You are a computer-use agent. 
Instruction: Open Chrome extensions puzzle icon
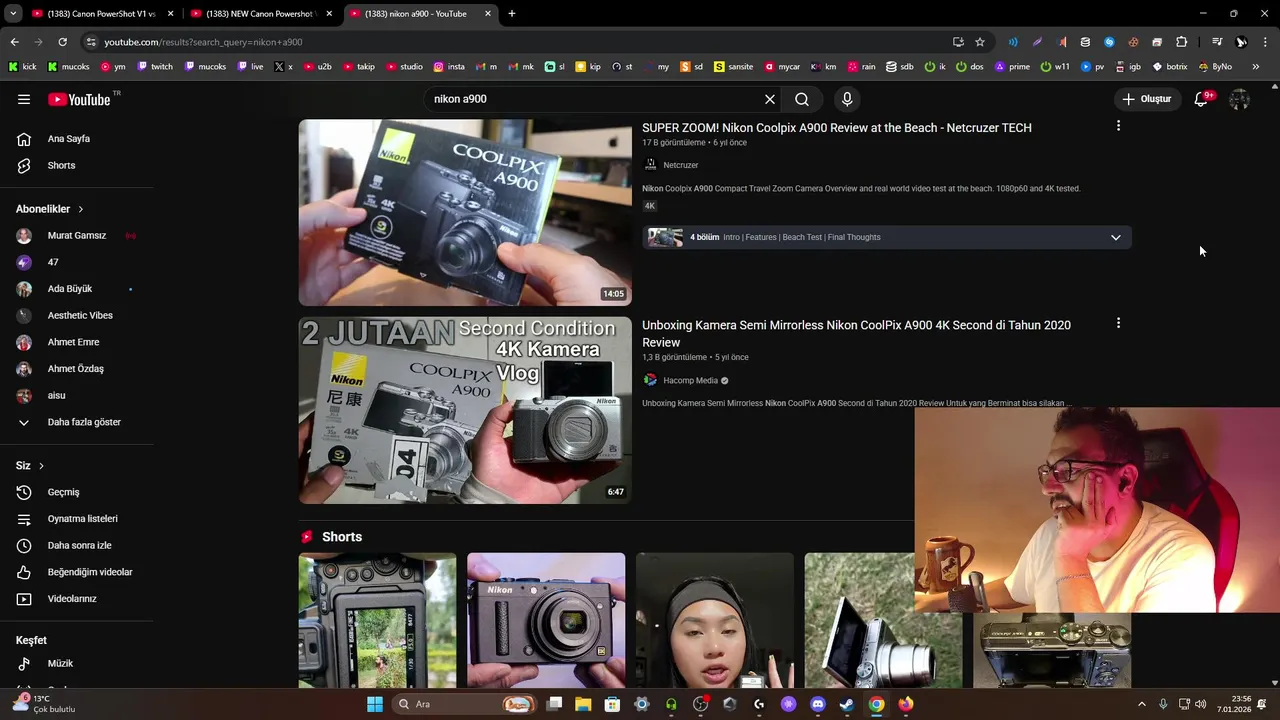[x=1181, y=42]
